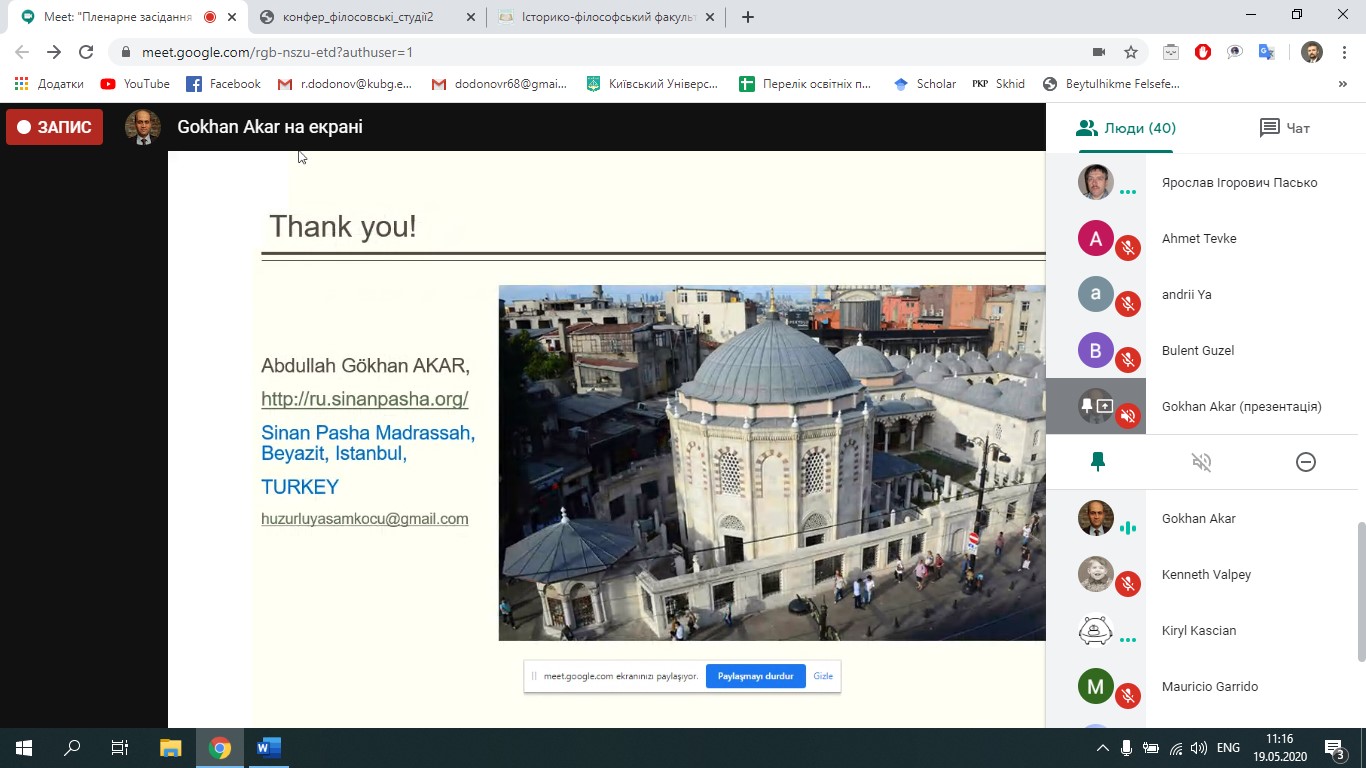Switch to the Люди (40) tab
The height and width of the screenshot is (768, 1366).
tap(1125, 128)
